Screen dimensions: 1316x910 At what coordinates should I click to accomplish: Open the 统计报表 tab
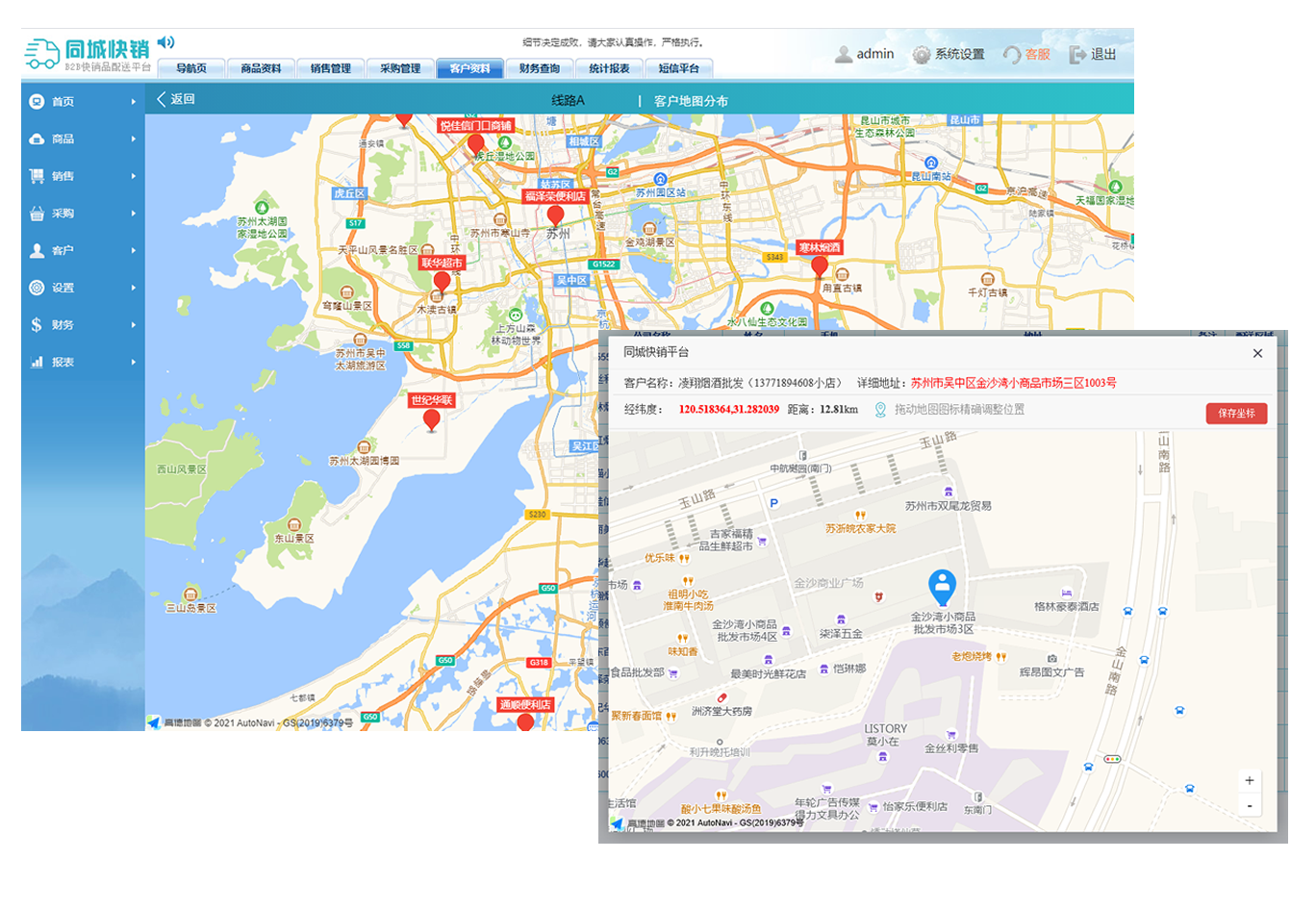609,68
